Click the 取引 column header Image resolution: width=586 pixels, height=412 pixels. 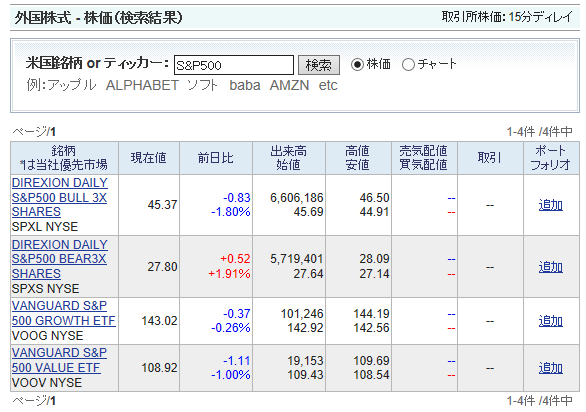coord(490,158)
